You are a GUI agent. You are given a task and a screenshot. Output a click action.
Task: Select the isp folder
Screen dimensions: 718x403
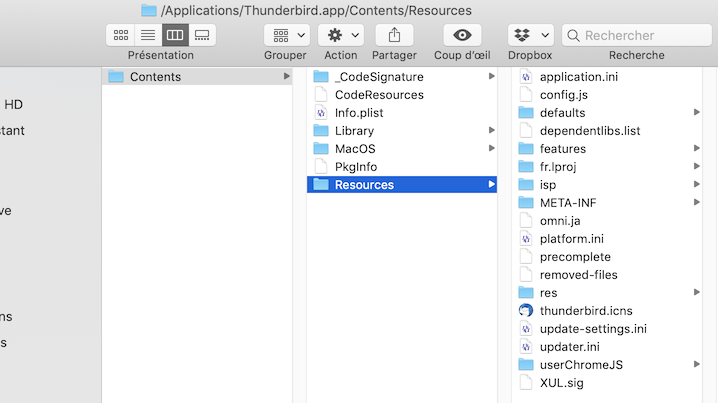(x=607, y=185)
